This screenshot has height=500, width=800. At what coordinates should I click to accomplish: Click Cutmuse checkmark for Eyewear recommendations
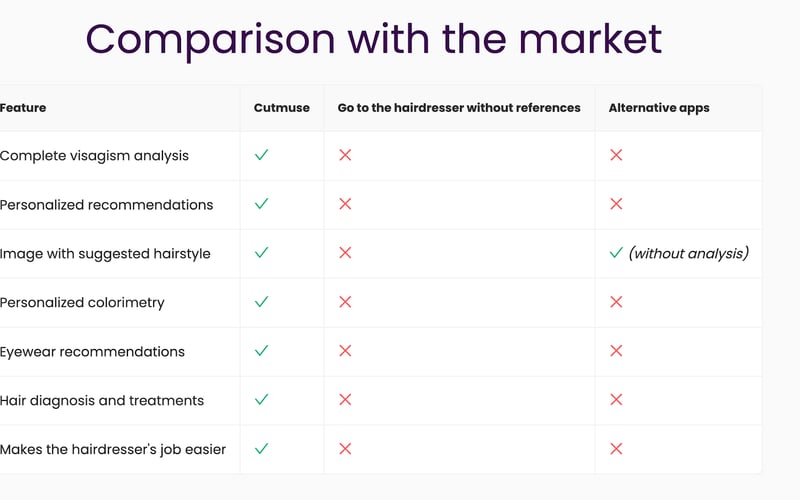pos(261,351)
